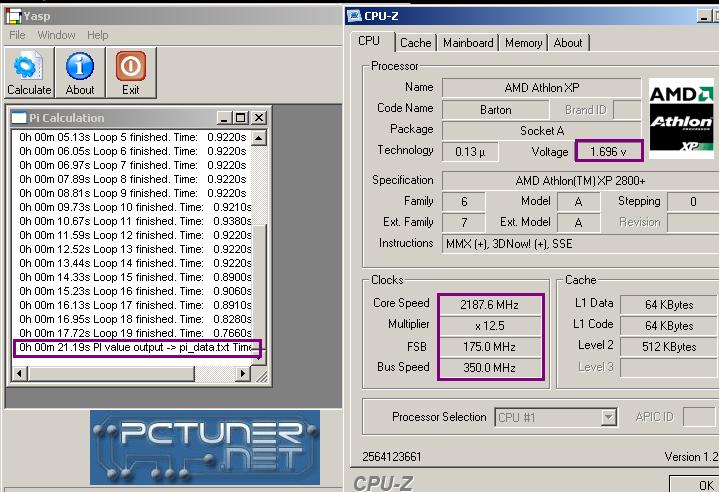Switch to the Memory tab

coord(523,43)
